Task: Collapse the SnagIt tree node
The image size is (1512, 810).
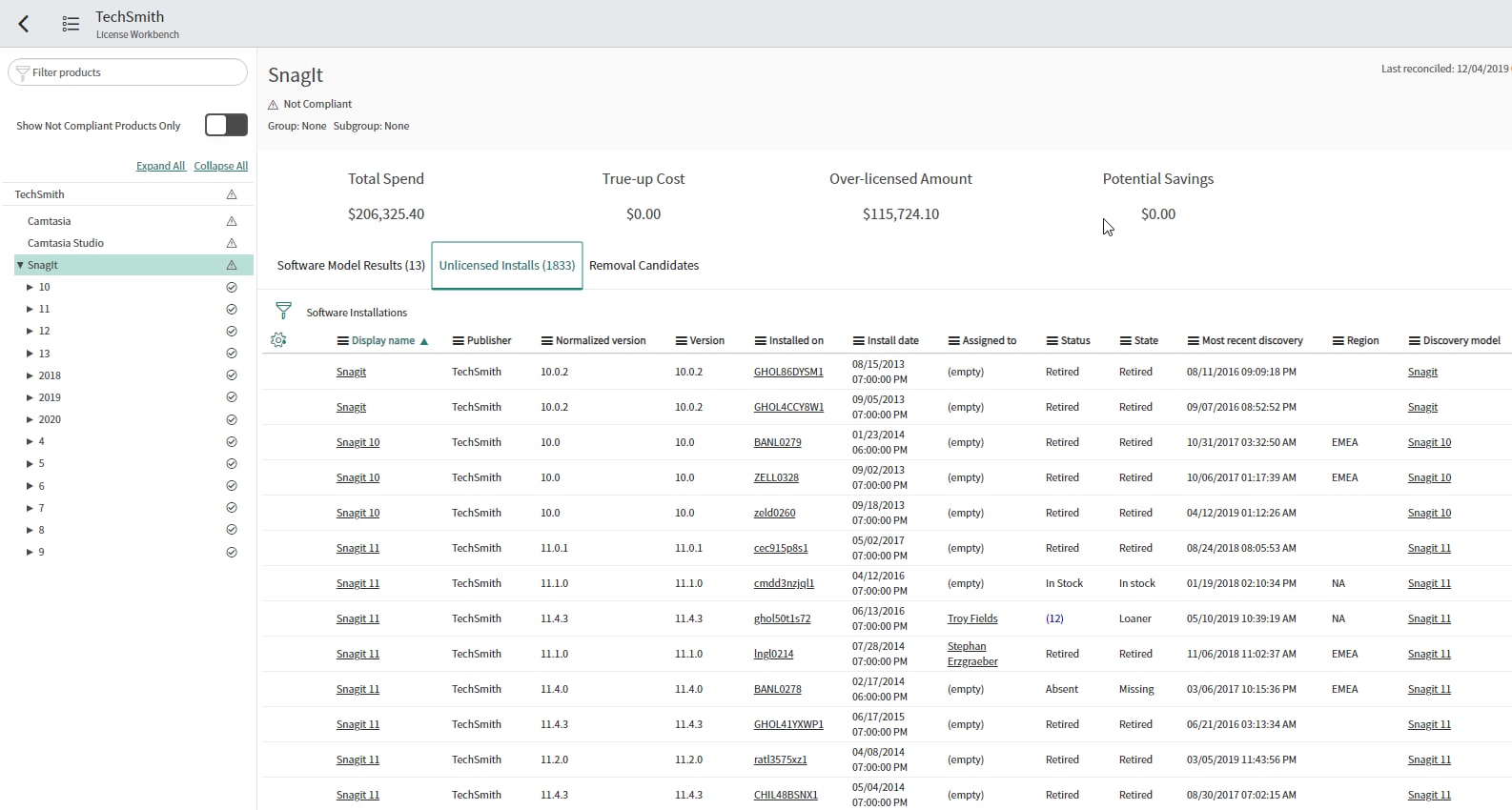Action: pos(20,265)
